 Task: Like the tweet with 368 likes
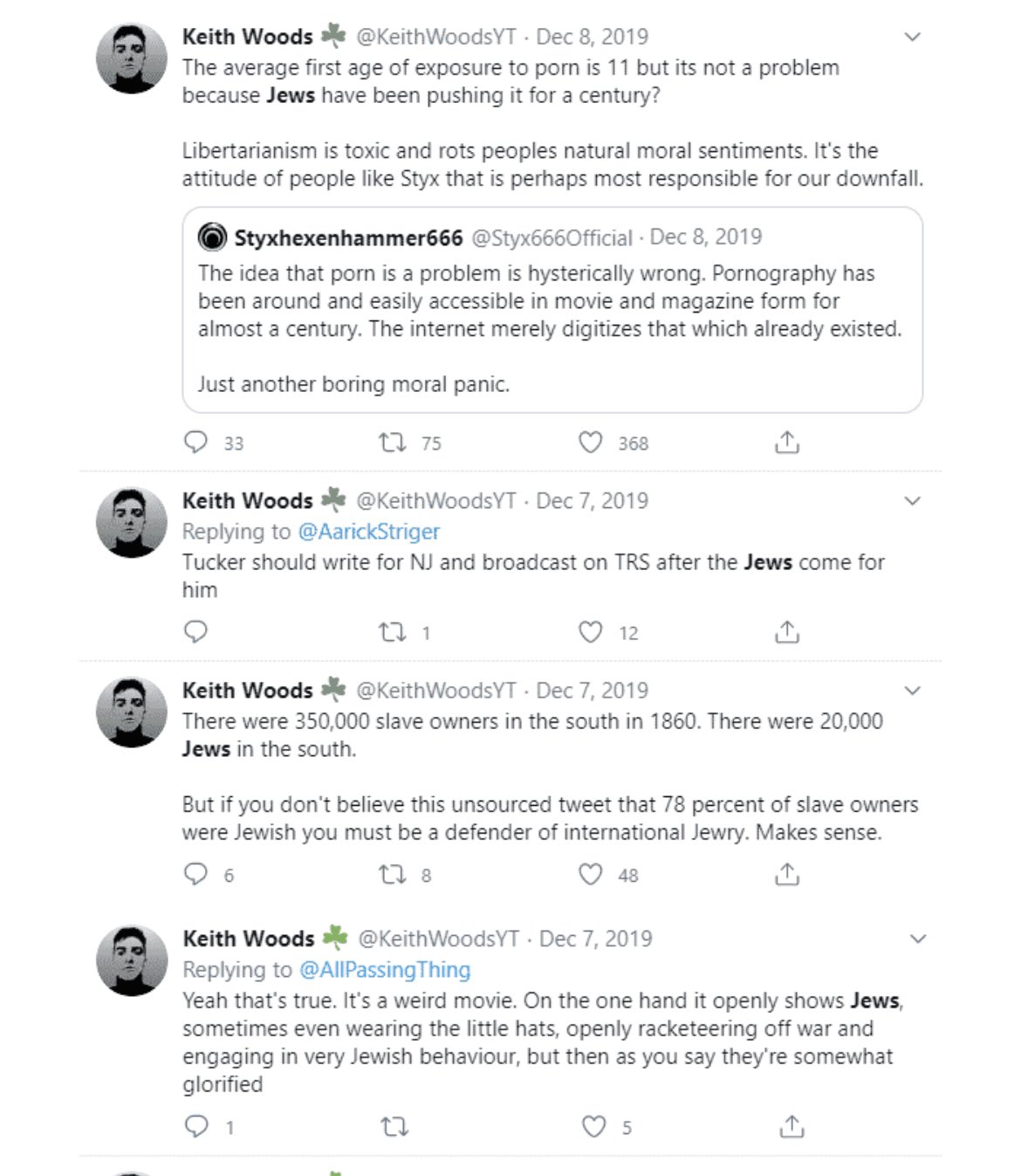pos(591,443)
